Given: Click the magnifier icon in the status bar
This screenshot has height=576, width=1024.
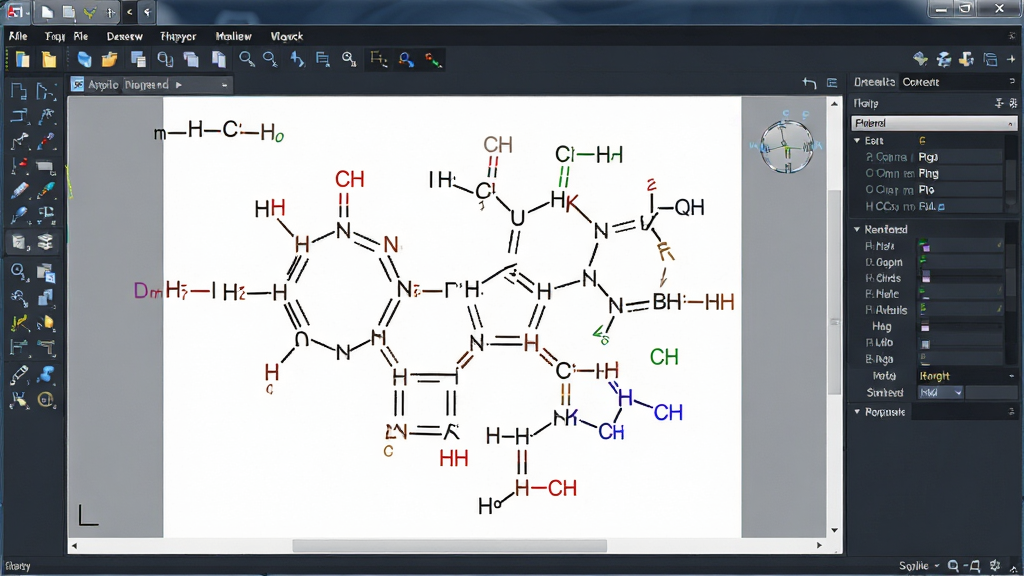Looking at the screenshot, I should pyautogui.click(x=953, y=566).
